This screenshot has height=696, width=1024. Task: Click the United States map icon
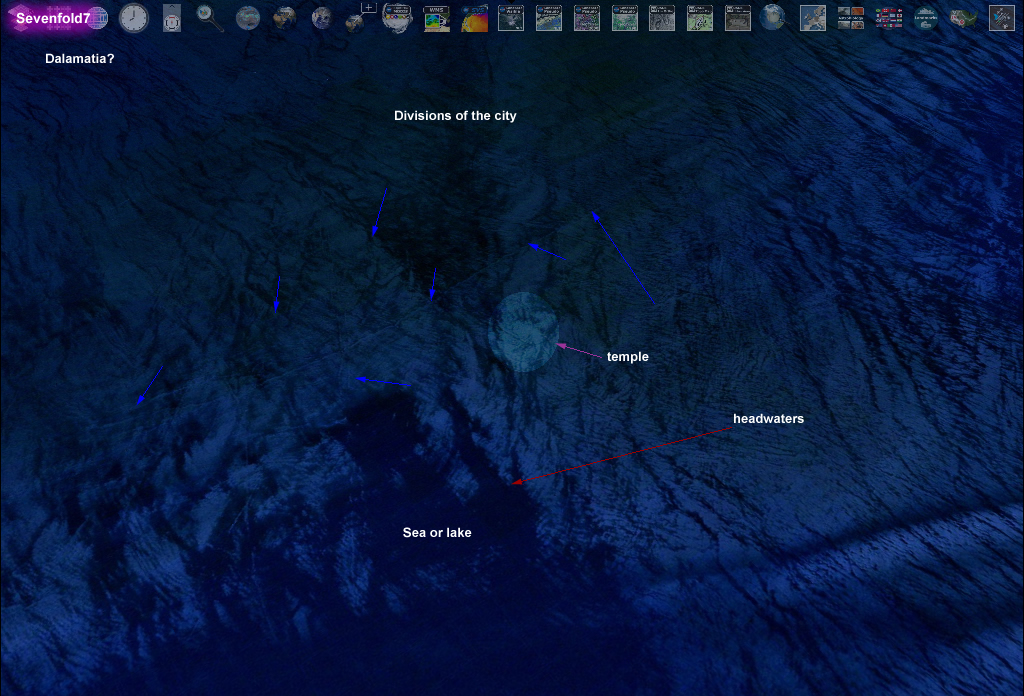coord(963,18)
